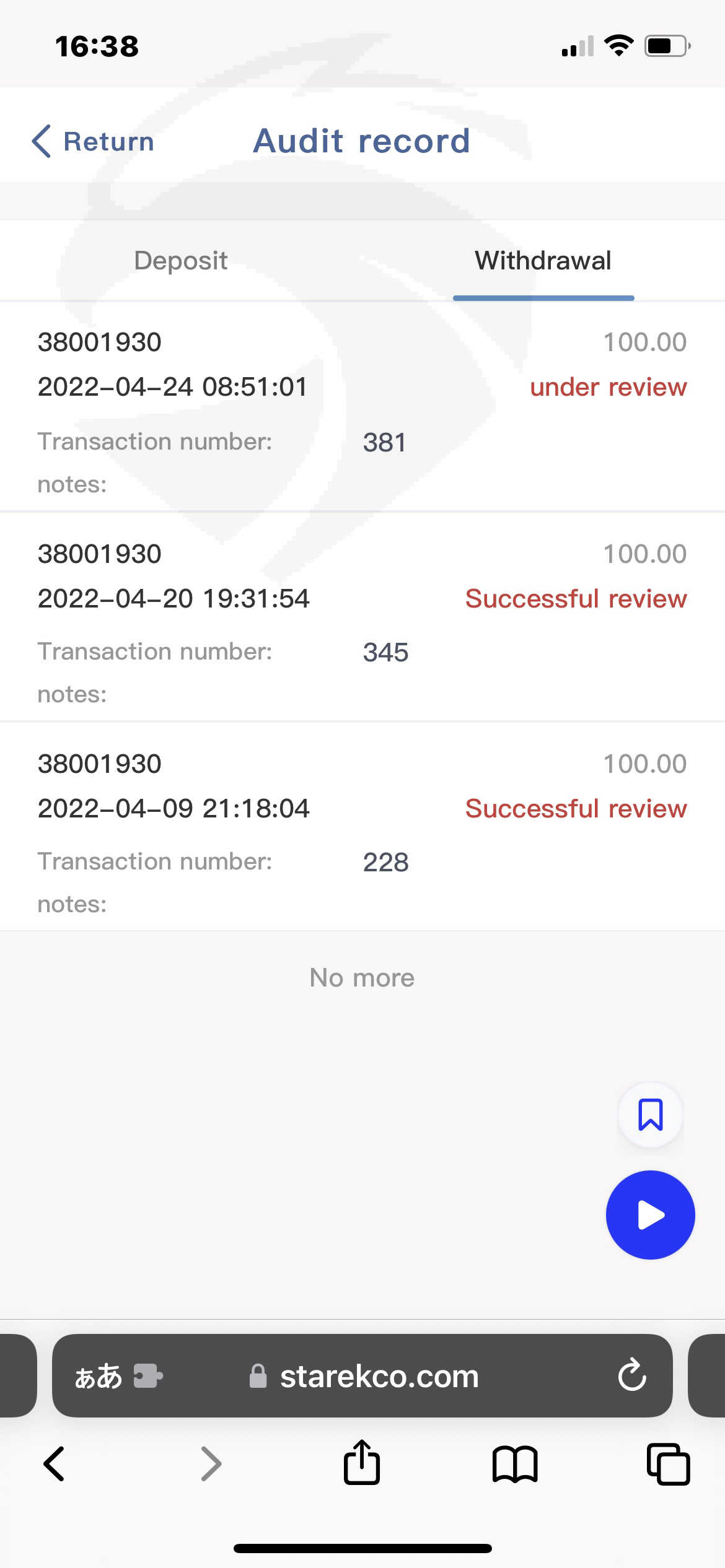Select the record with transaction number 345
725x1568 pixels.
[x=385, y=652]
